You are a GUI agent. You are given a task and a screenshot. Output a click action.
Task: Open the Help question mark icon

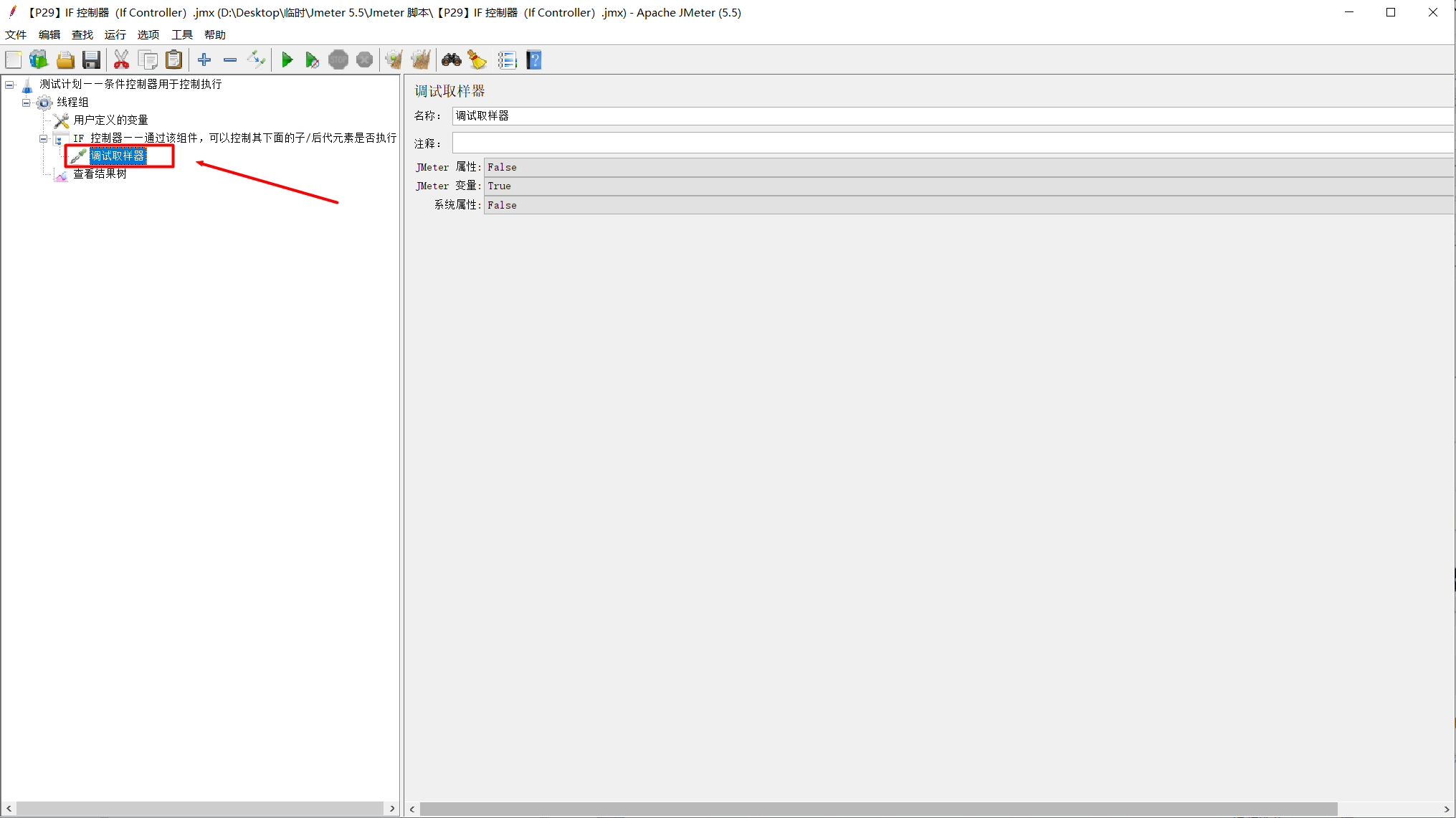coord(534,60)
